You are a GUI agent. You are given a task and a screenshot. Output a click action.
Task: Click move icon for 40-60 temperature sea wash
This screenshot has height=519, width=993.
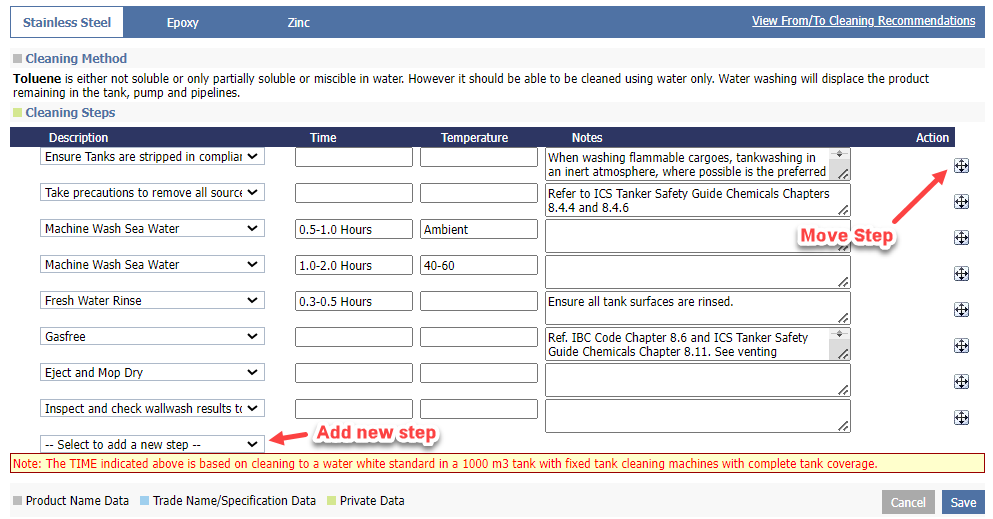coord(961,274)
